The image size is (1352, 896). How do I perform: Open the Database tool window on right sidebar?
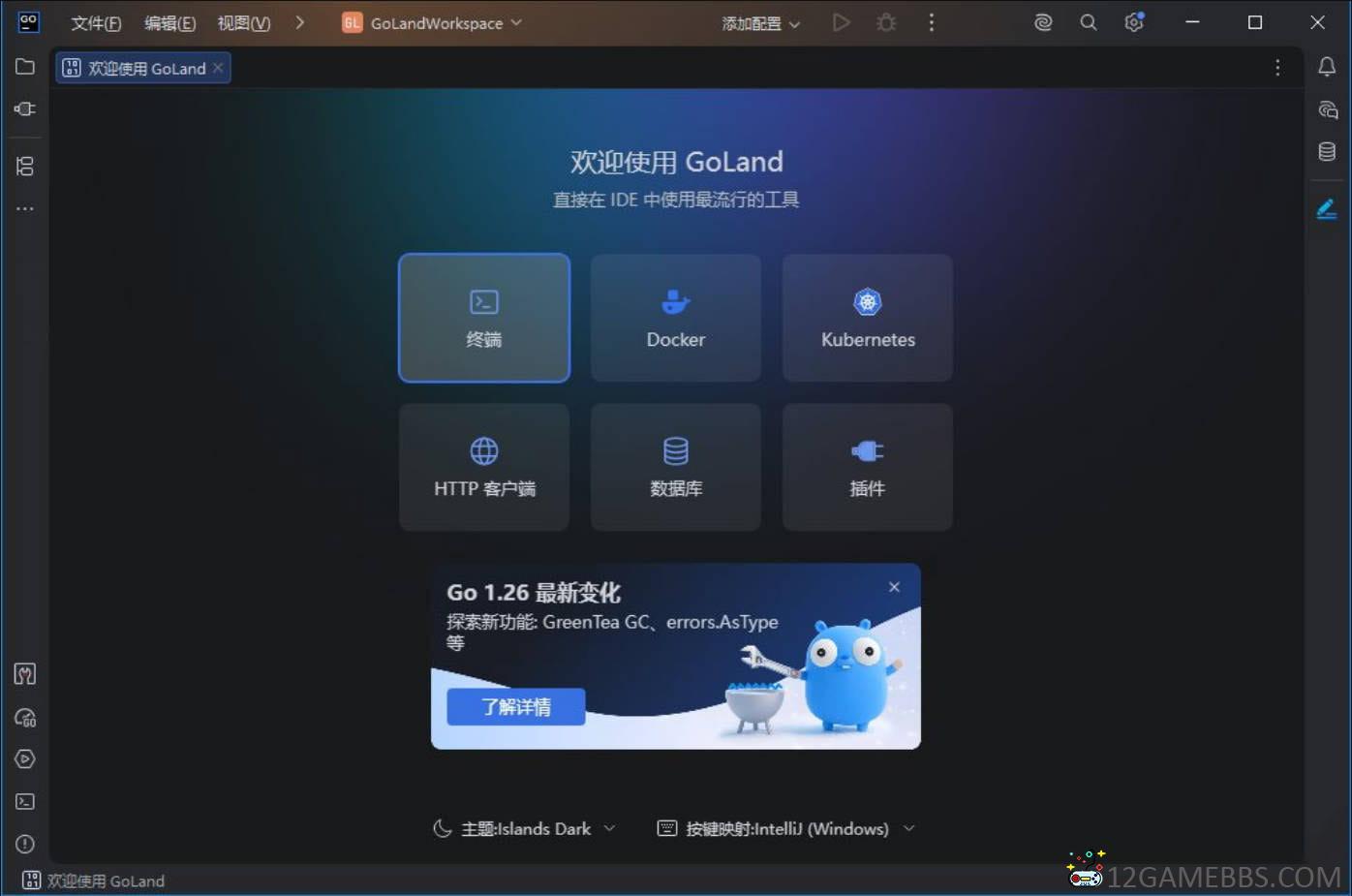coord(1327,151)
